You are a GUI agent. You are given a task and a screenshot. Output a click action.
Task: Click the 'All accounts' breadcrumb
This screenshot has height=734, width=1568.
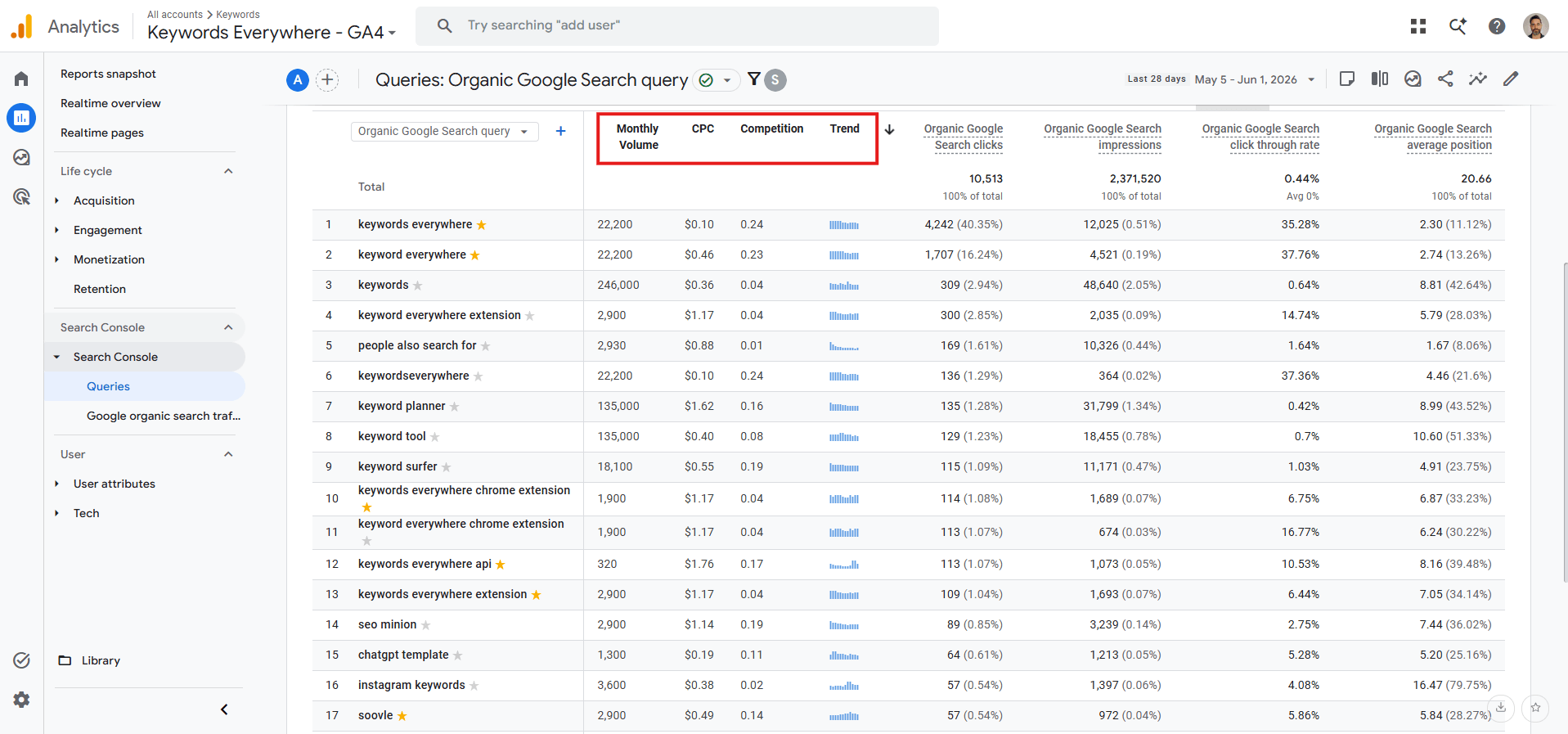coord(175,15)
